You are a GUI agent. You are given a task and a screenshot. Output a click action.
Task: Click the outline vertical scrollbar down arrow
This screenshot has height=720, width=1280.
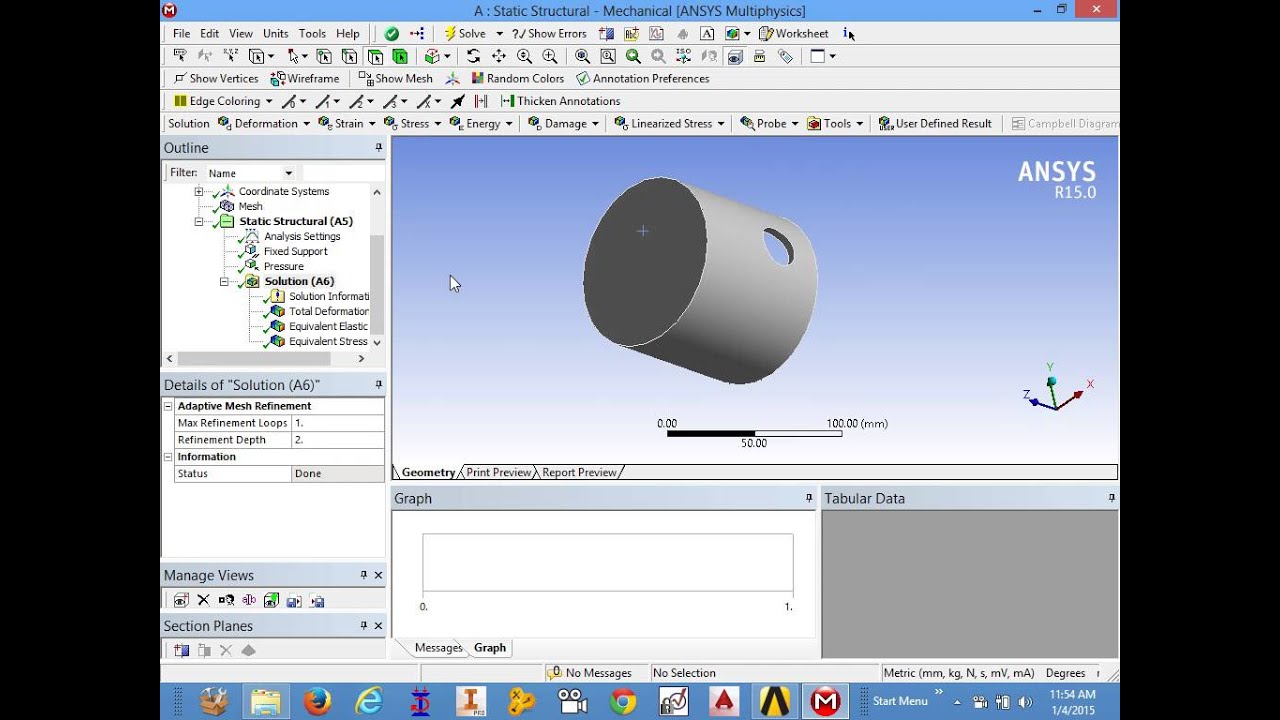377,342
